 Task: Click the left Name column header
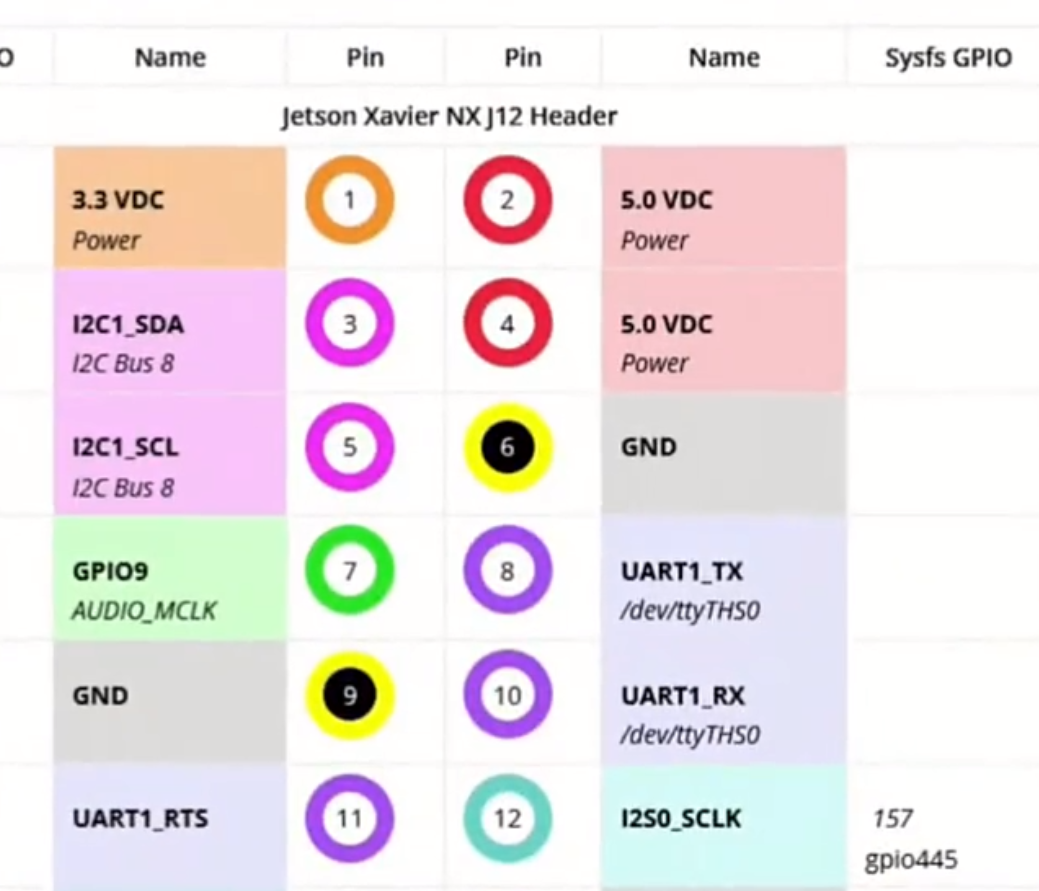point(170,58)
